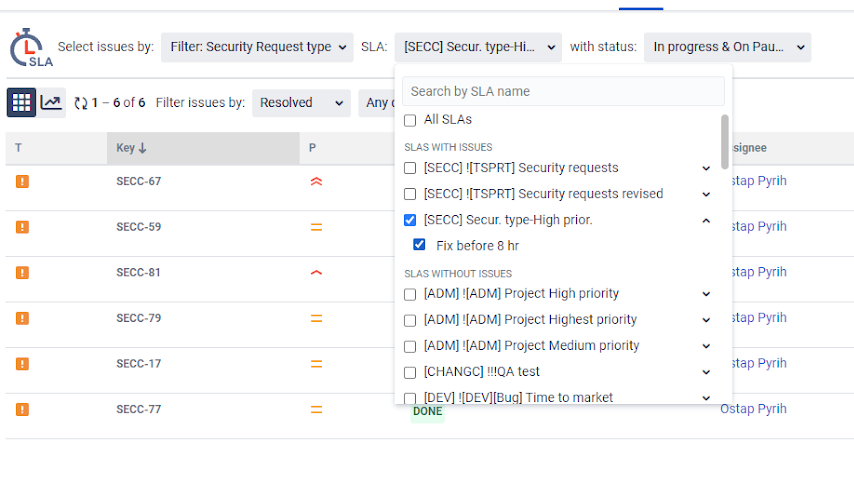Click the Search by SLA name field
The image size is (854, 497).
563,91
